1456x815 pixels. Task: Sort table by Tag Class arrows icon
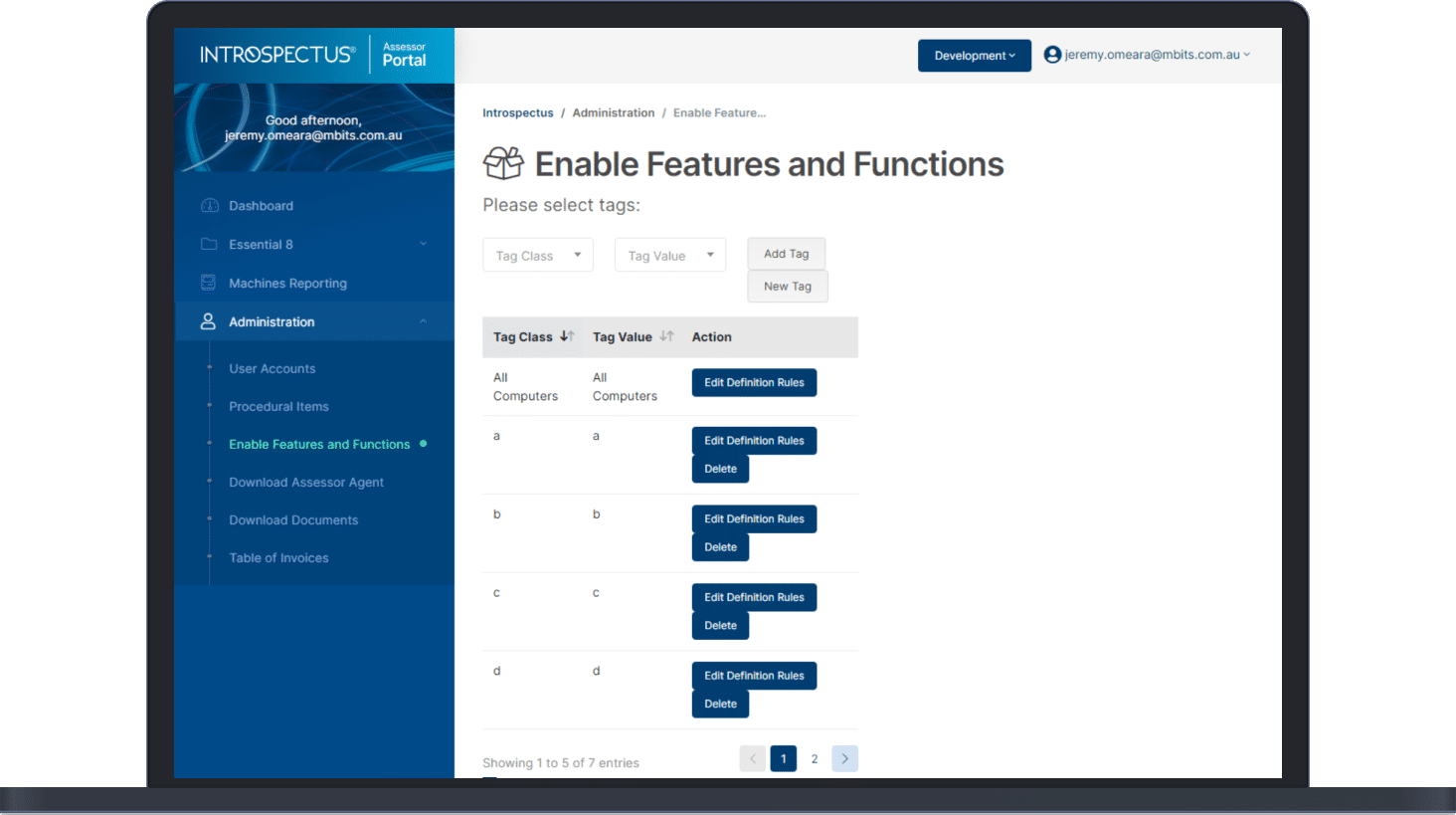coord(567,336)
